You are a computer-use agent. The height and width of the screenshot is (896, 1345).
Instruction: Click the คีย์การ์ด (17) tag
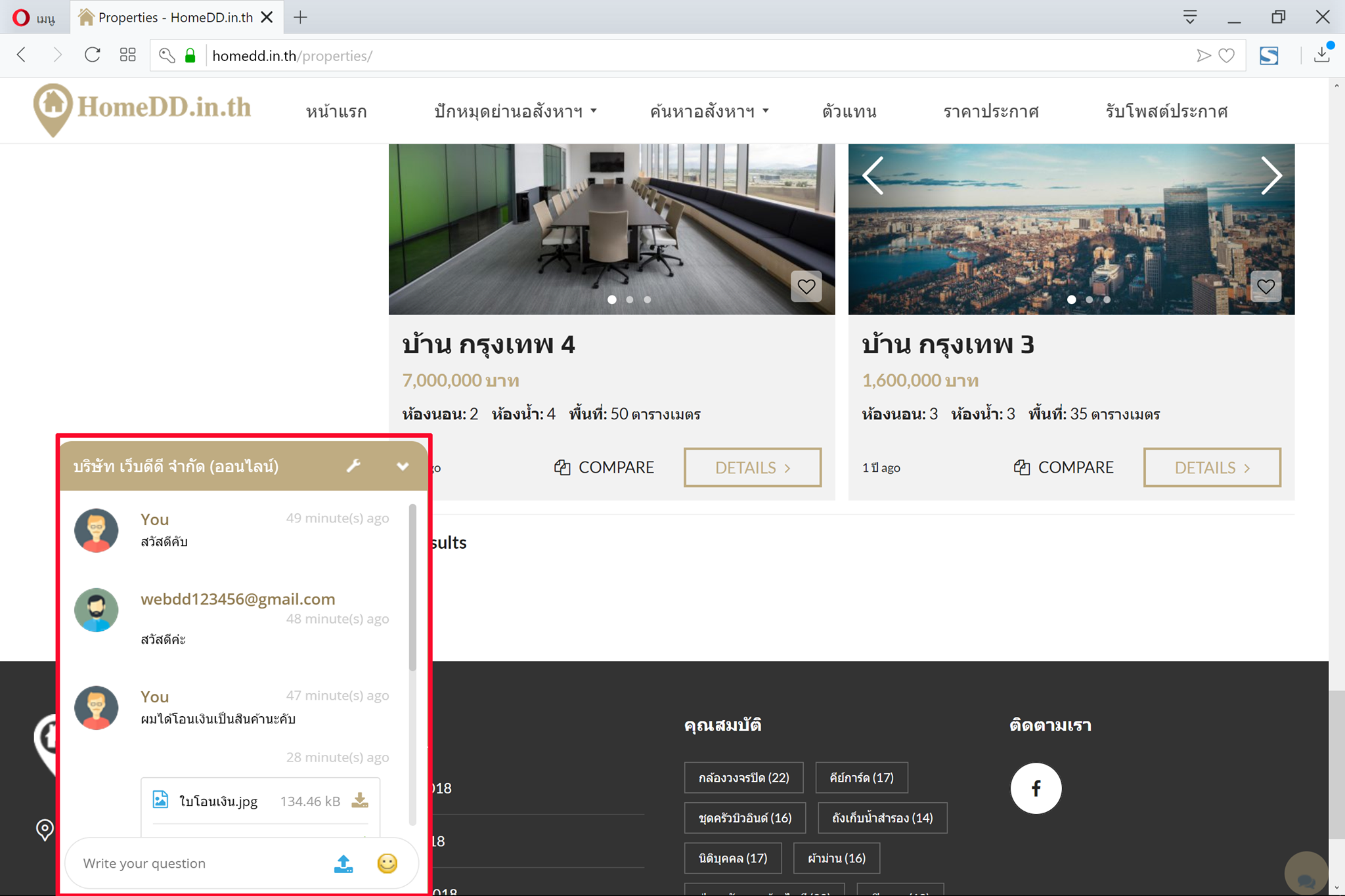862,778
